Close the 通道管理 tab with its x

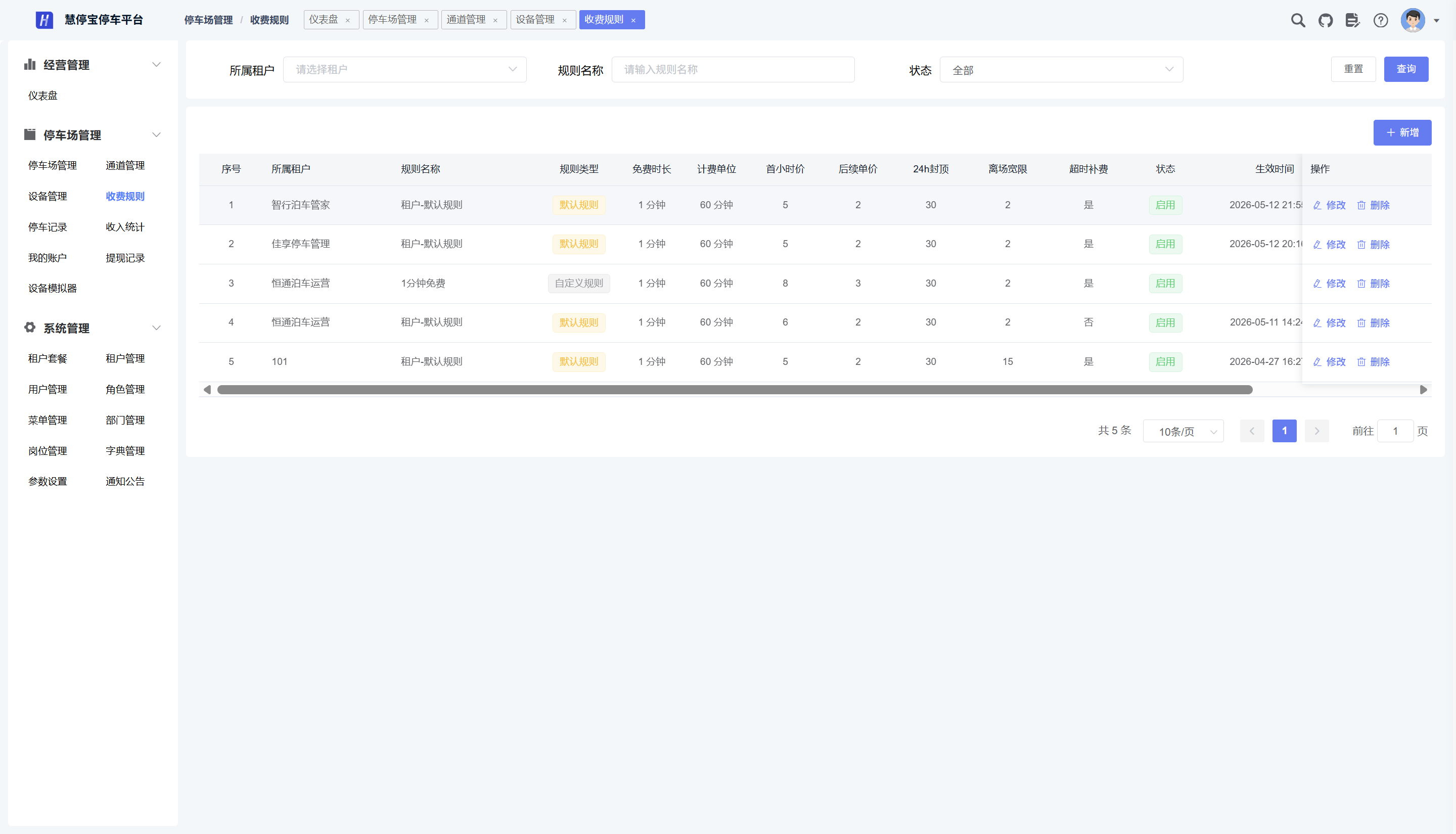[x=495, y=20]
